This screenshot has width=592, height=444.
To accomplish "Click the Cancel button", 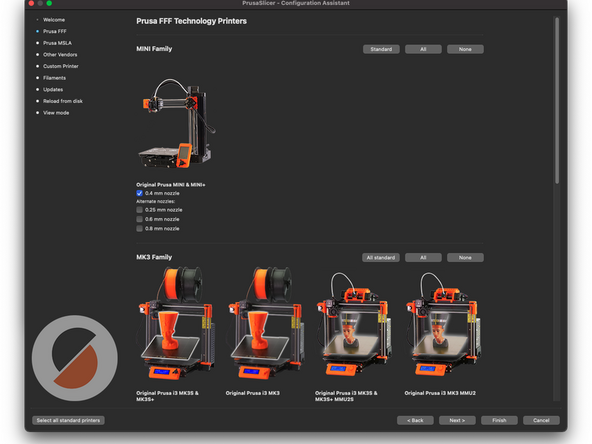I will pos(541,420).
